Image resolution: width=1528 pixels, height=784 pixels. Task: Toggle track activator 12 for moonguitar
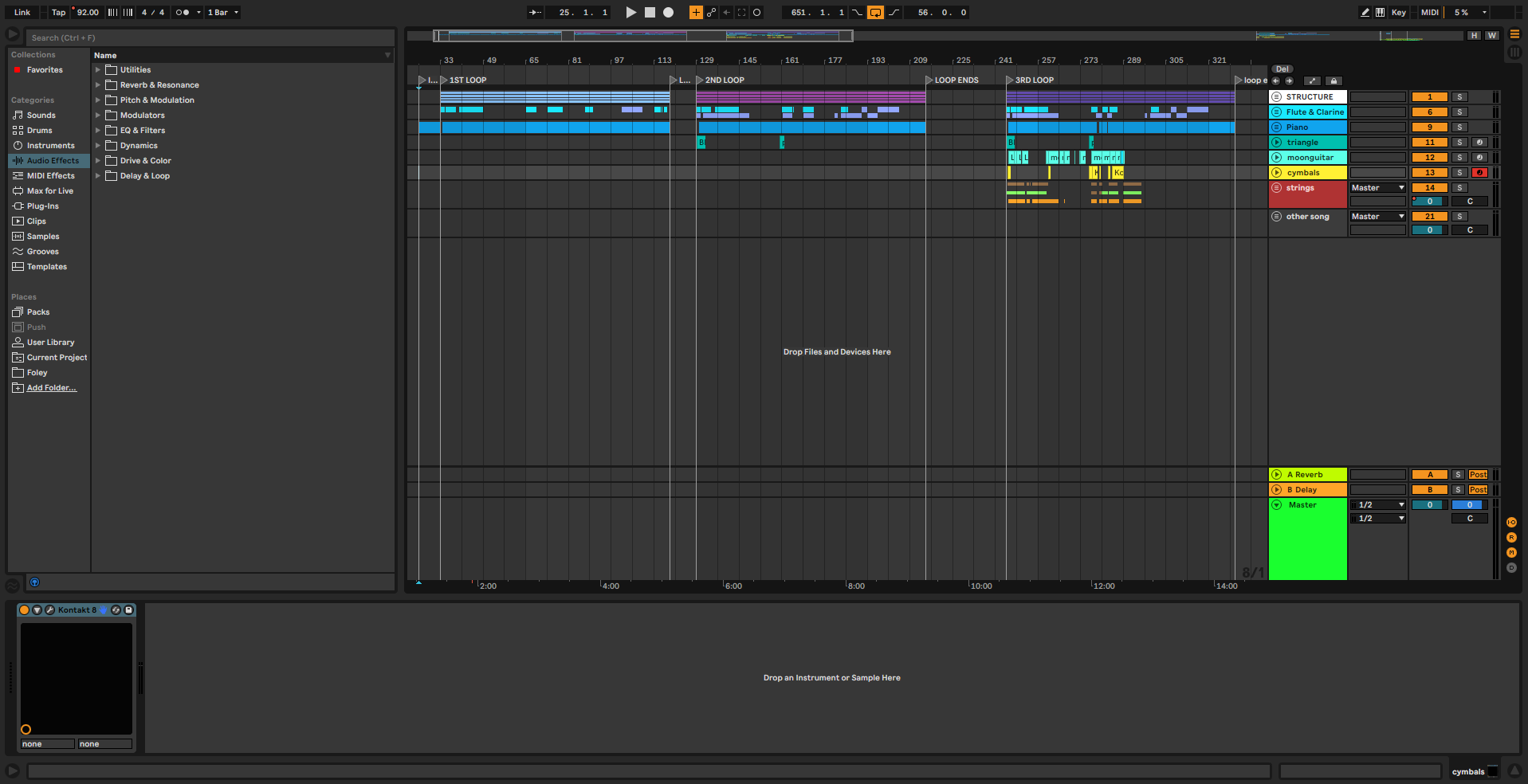click(x=1430, y=158)
